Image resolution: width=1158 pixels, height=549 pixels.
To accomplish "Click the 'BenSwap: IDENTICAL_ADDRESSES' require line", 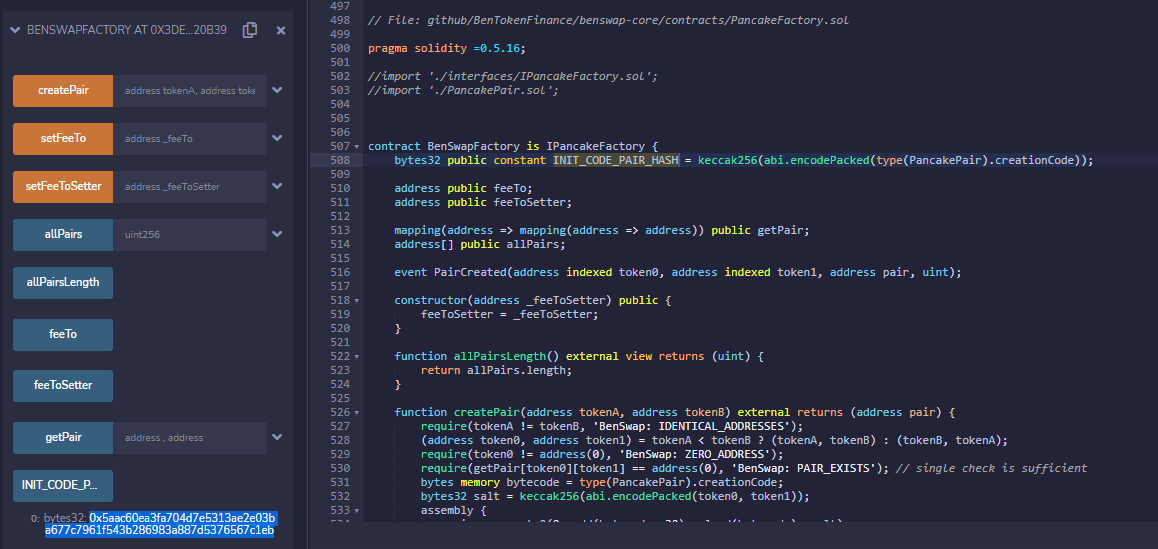I will pos(611,426).
